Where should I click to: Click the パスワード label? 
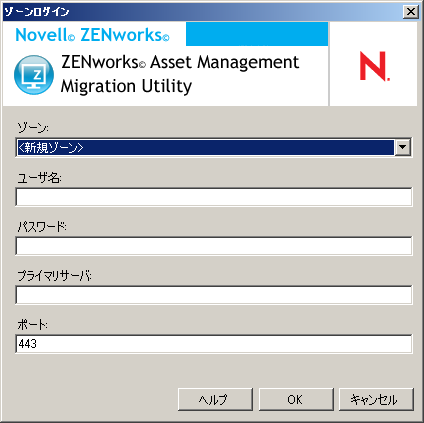[42, 227]
